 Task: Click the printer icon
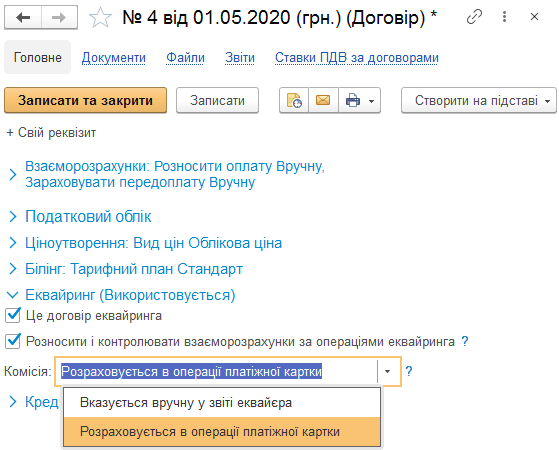pyautogui.click(x=353, y=101)
